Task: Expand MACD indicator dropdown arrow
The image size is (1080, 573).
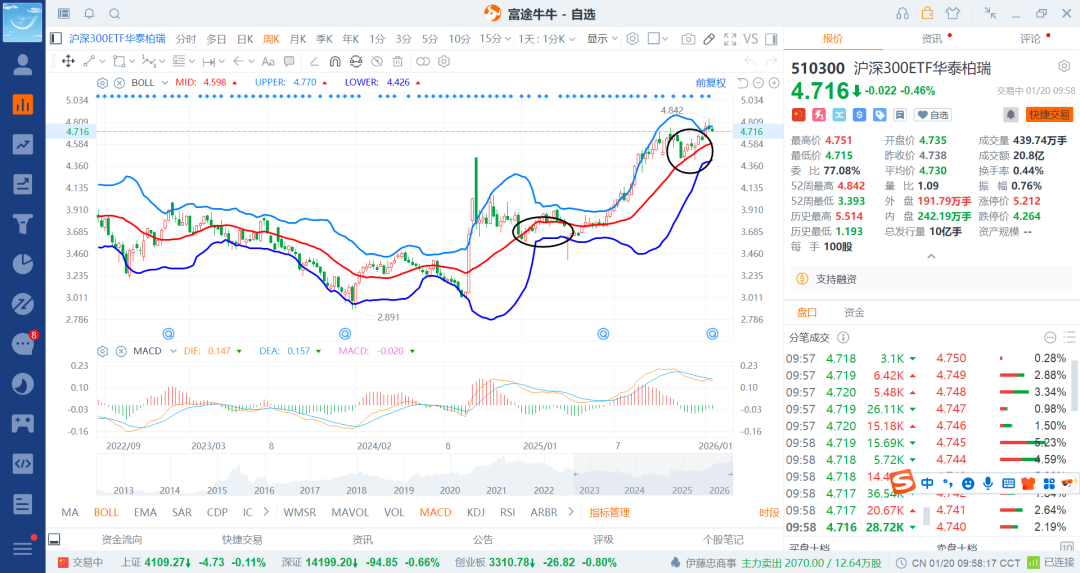Action: point(173,351)
